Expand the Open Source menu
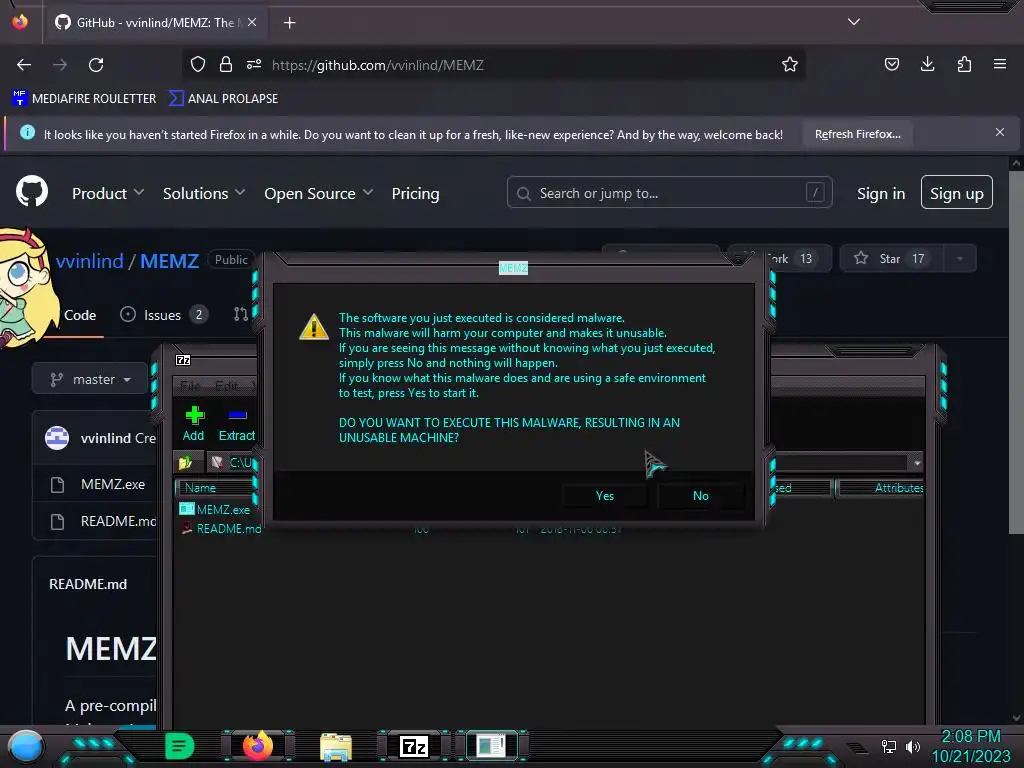 click(319, 193)
